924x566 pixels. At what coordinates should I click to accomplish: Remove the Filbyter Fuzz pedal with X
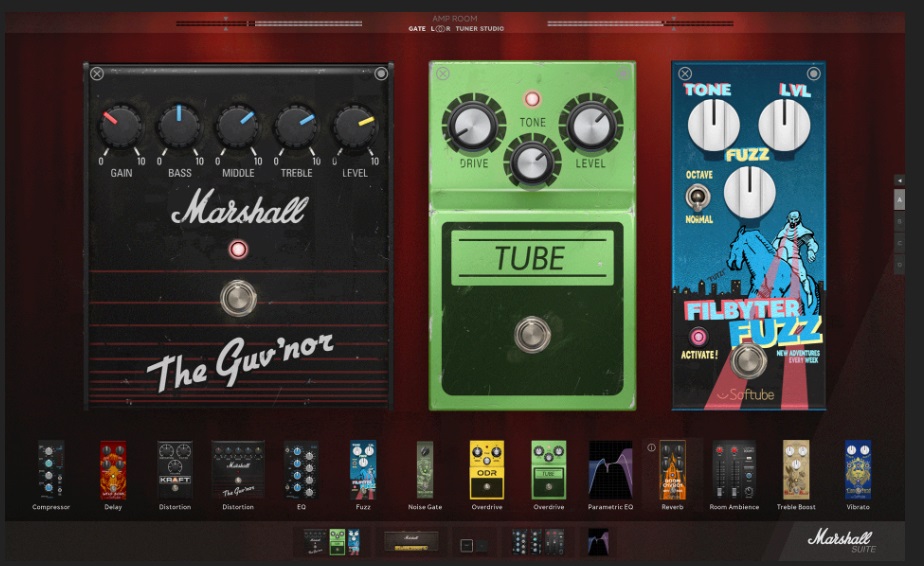coord(685,74)
